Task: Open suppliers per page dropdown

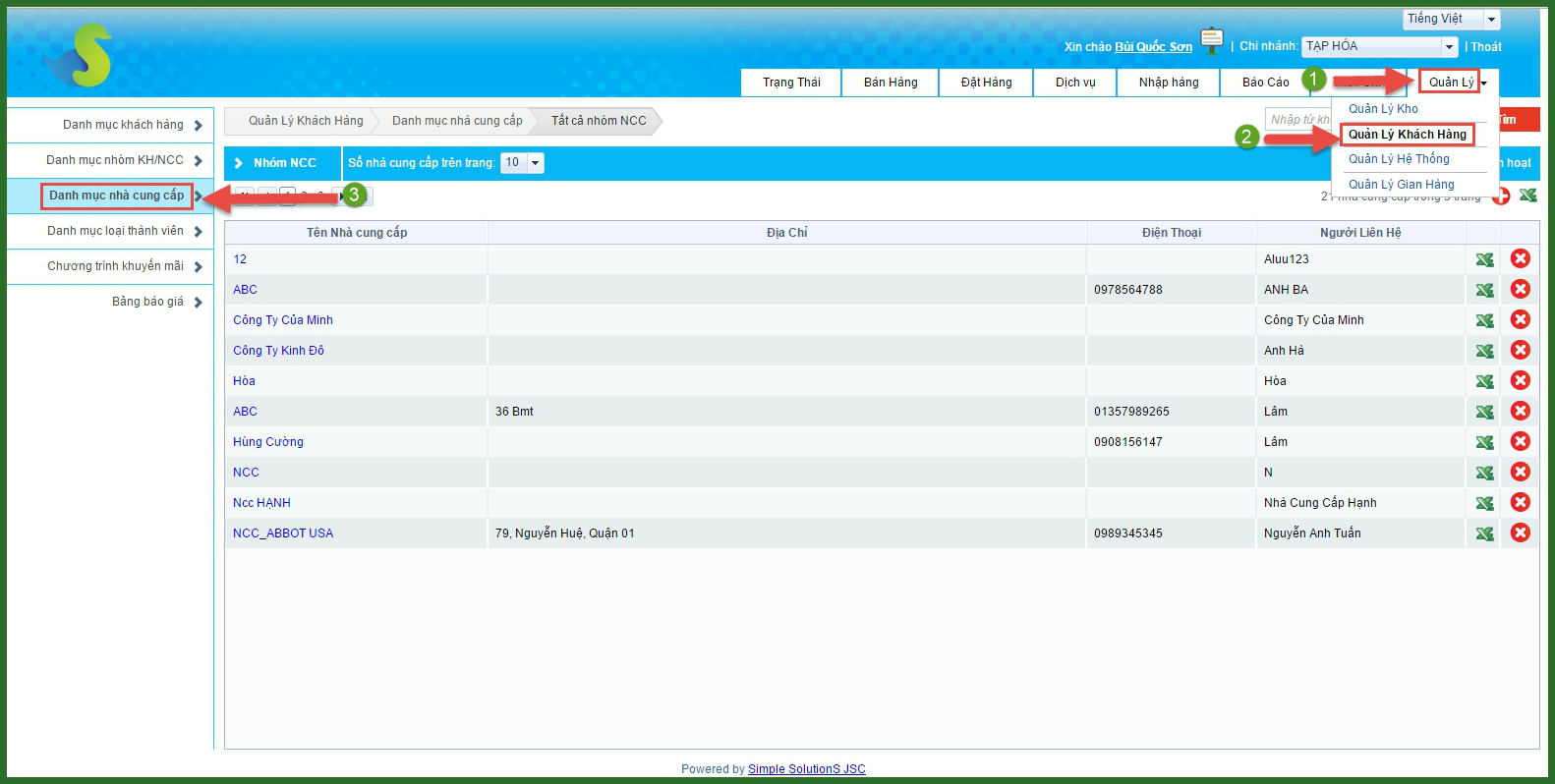Action: (x=535, y=163)
